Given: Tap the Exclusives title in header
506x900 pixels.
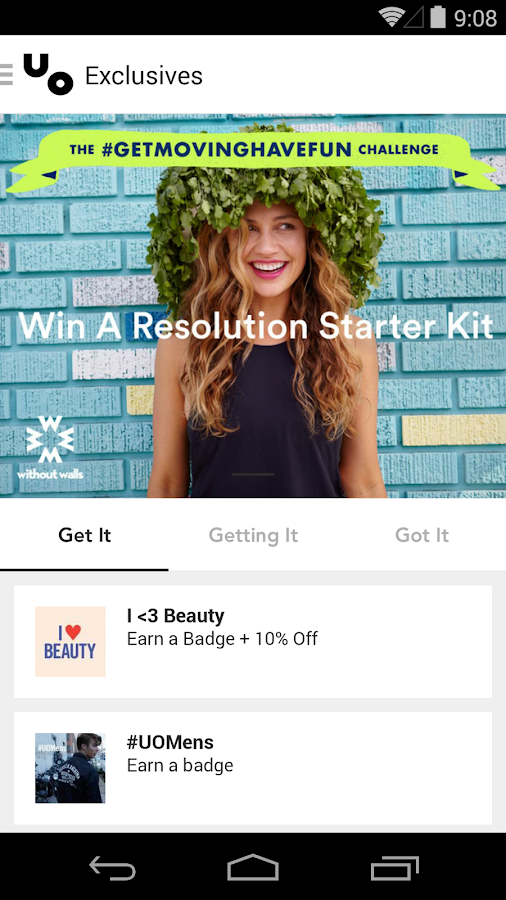Looking at the screenshot, I should click(144, 76).
